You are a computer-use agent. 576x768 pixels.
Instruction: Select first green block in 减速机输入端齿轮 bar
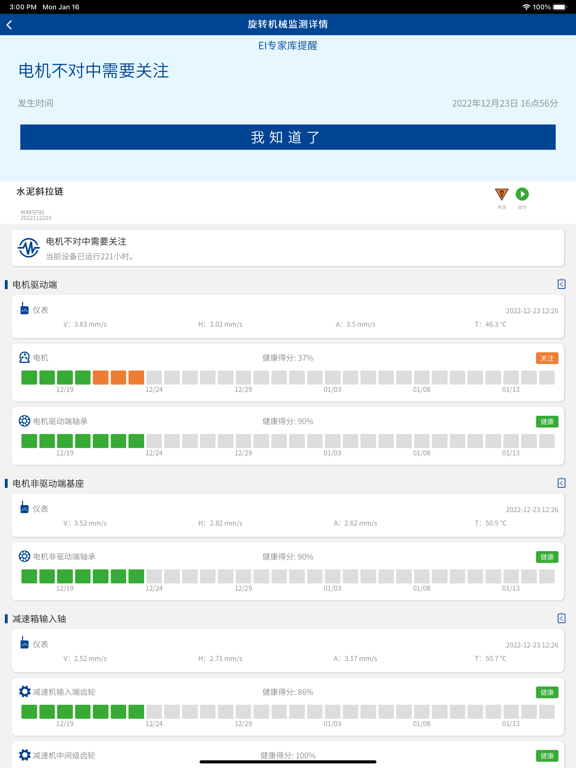pyautogui.click(x=29, y=712)
